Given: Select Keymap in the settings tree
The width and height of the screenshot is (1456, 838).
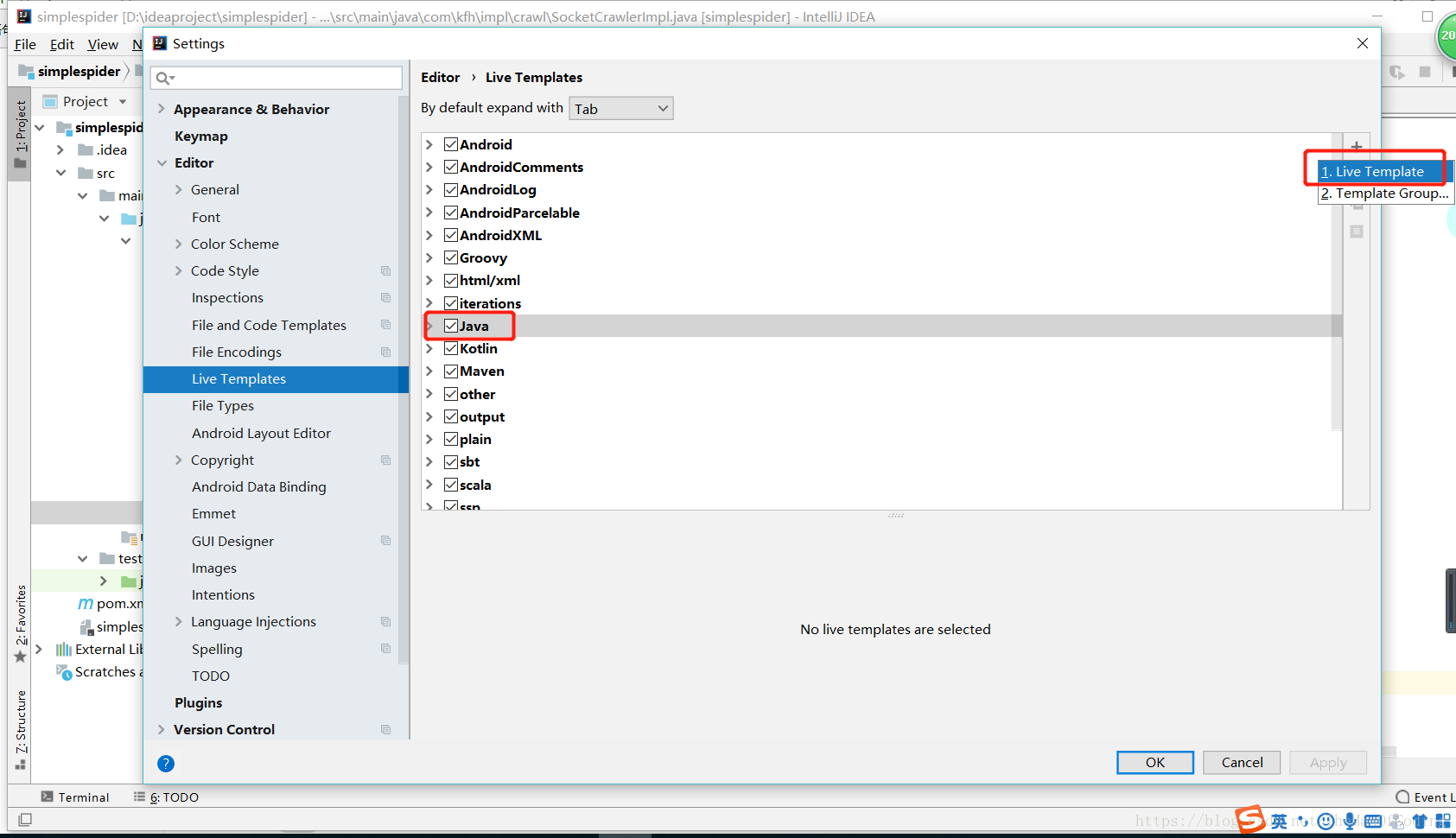Looking at the screenshot, I should pos(201,136).
